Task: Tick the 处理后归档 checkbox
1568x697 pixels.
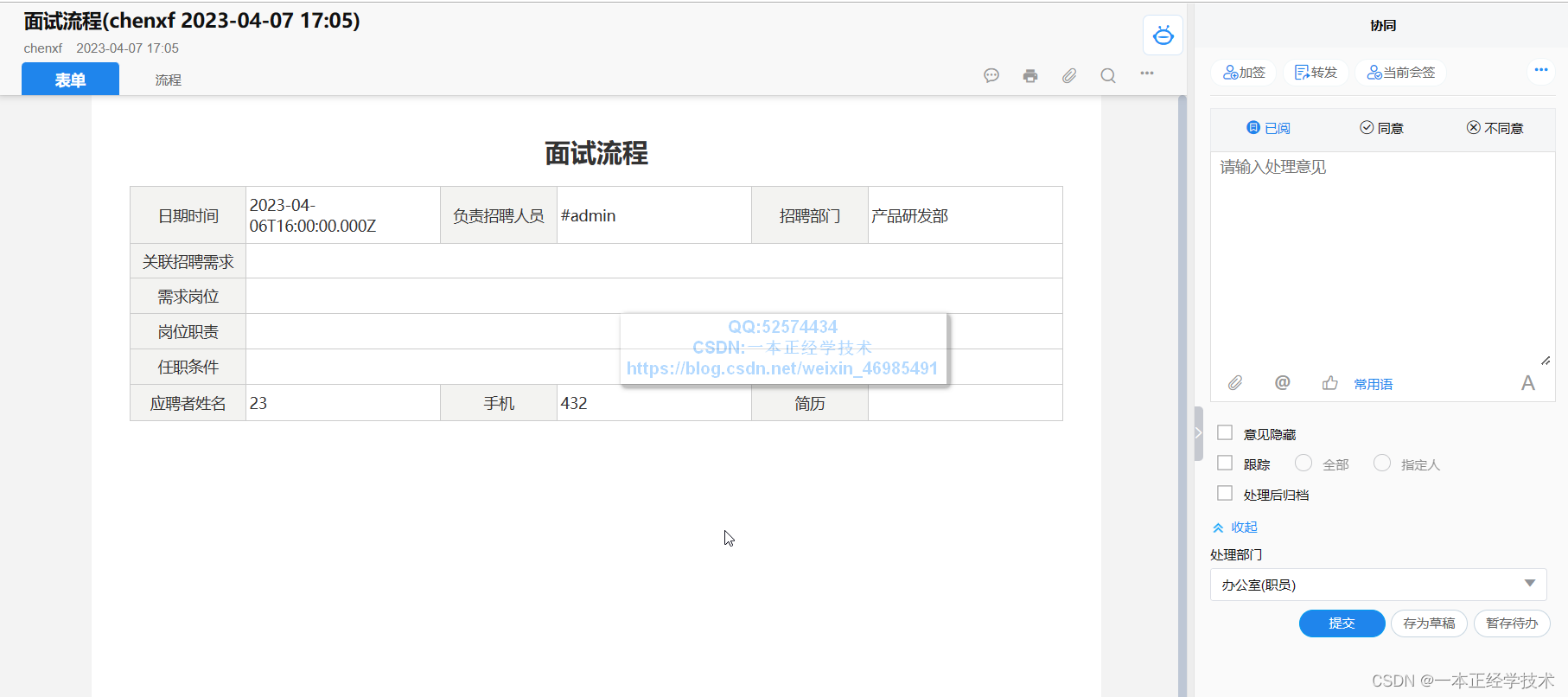Action: coord(1225,493)
